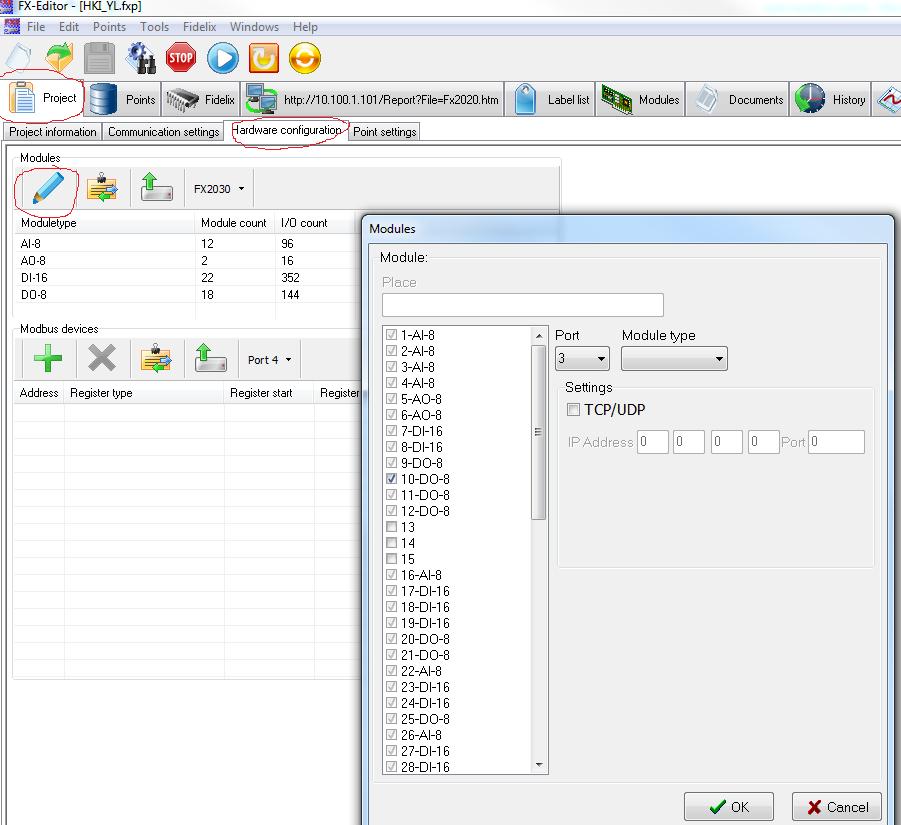Click the gear and binoculars search icon
Viewport: 901px width, 825px height.
pyautogui.click(x=141, y=57)
